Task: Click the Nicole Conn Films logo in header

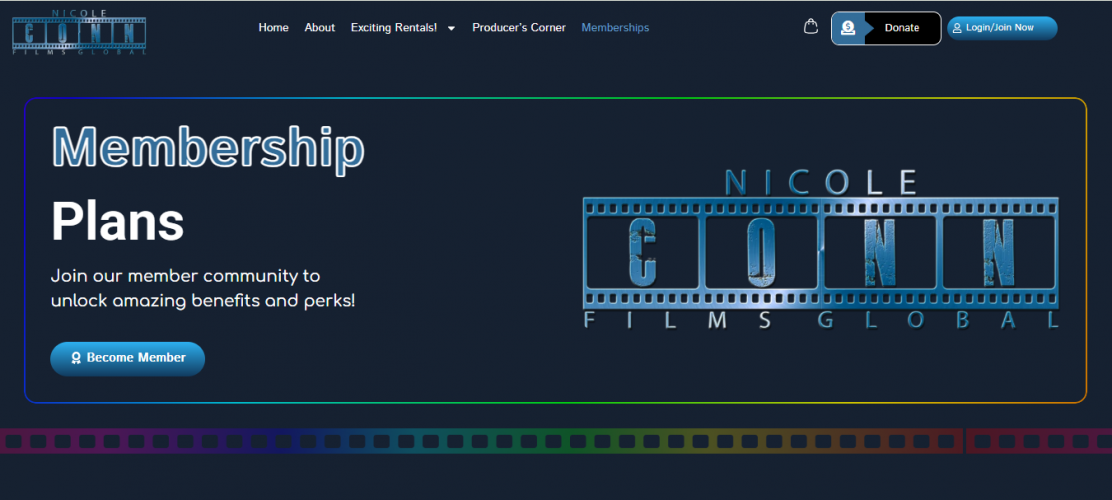Action: tap(79, 32)
